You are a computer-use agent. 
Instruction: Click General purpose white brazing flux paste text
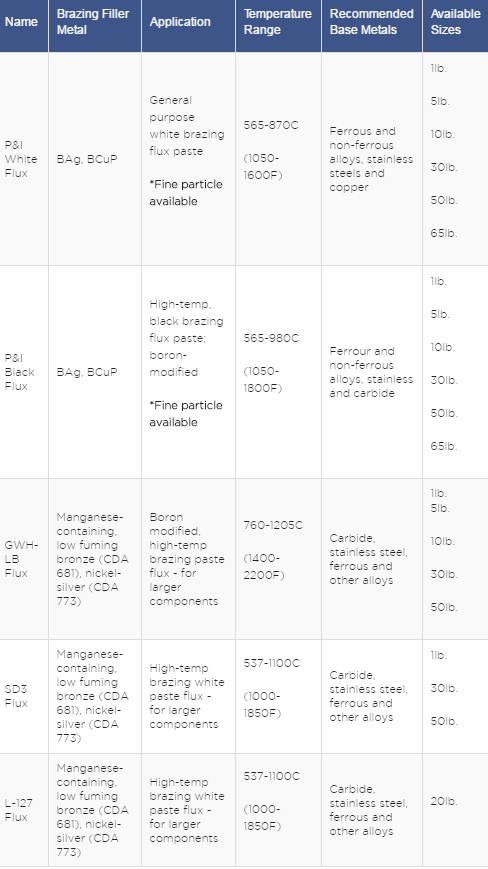coord(187,125)
